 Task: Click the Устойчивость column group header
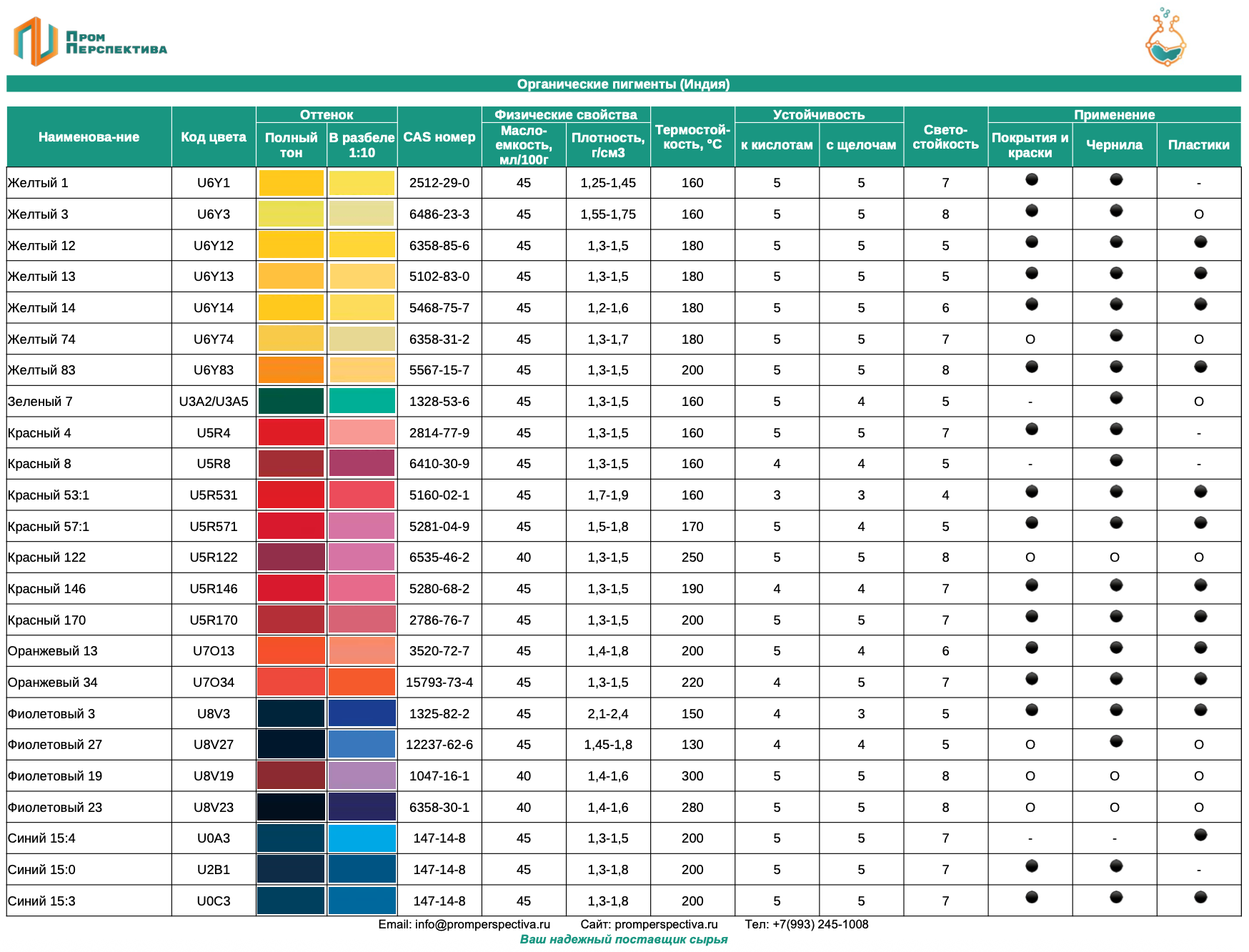click(x=818, y=114)
